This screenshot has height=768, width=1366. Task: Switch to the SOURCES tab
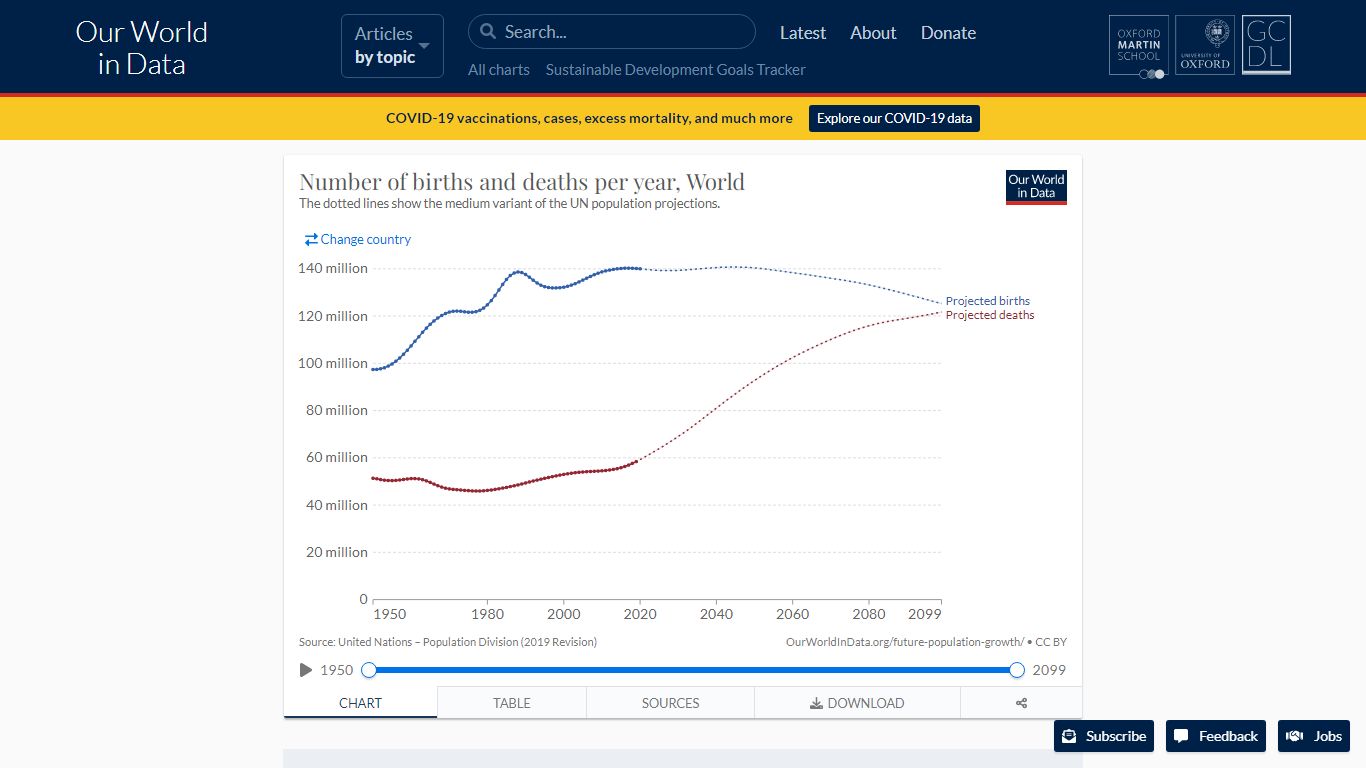[671, 703]
